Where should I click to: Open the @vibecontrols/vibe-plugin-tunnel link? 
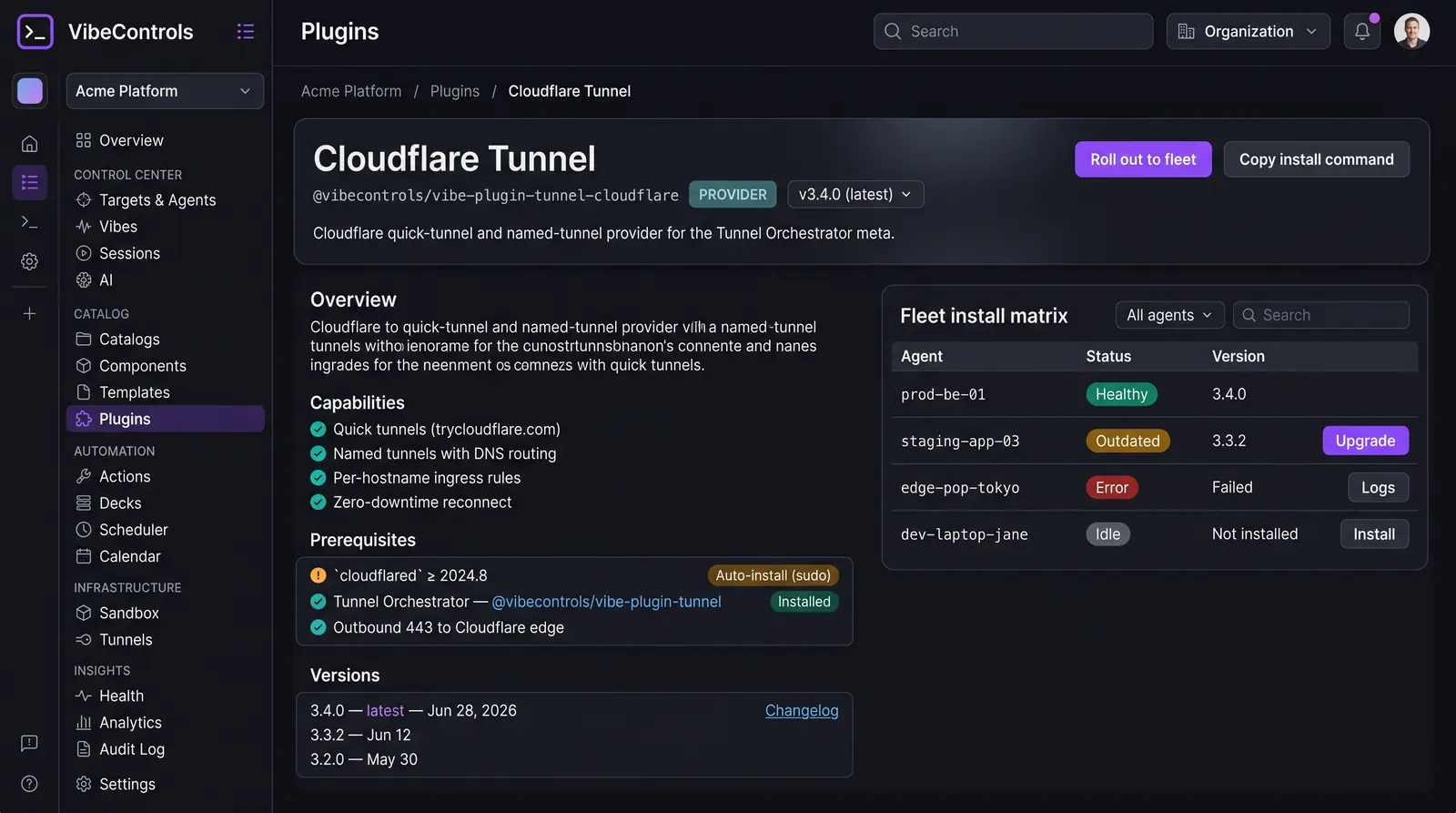606,602
